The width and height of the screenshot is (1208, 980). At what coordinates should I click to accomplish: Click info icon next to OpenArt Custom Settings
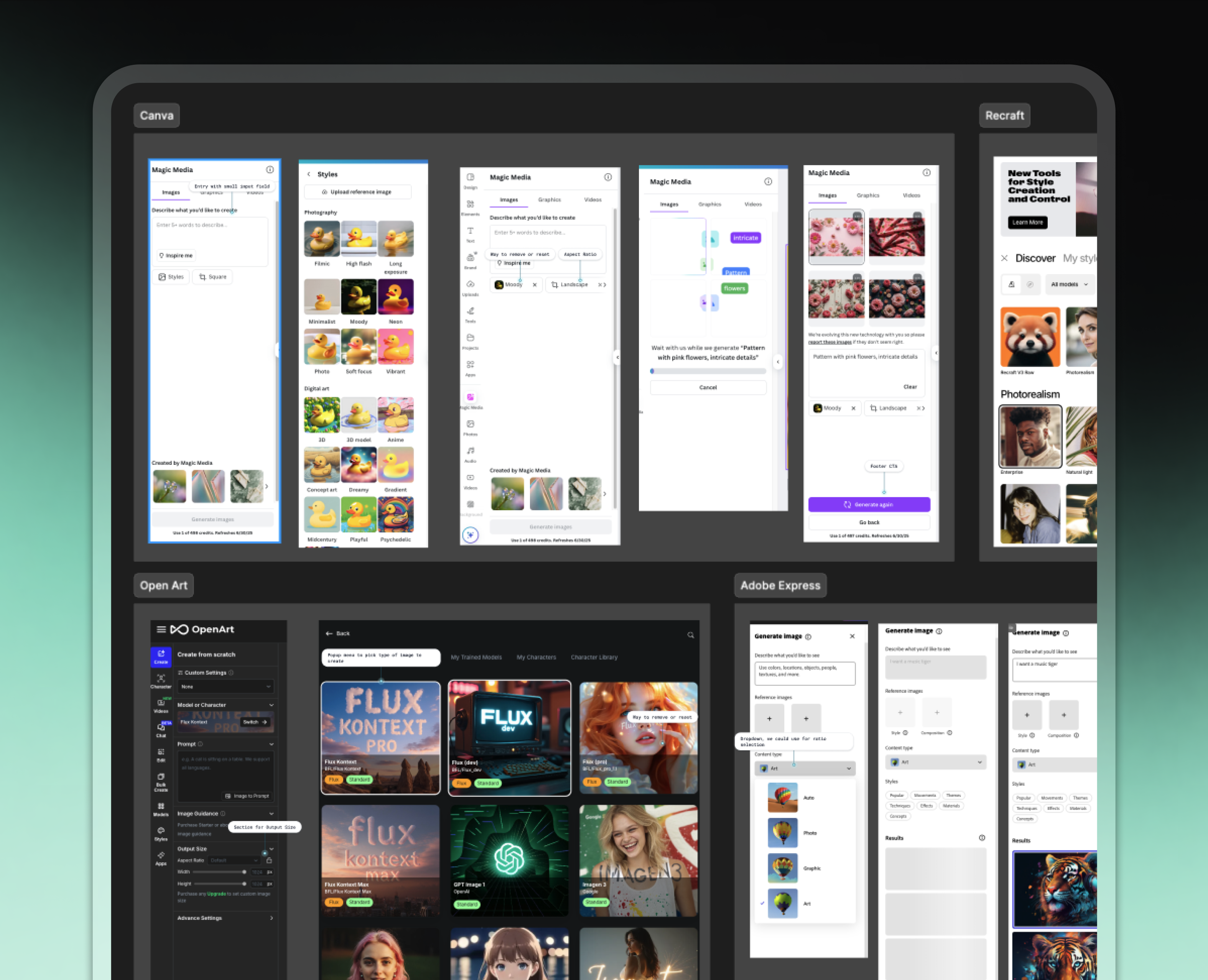coord(231,673)
